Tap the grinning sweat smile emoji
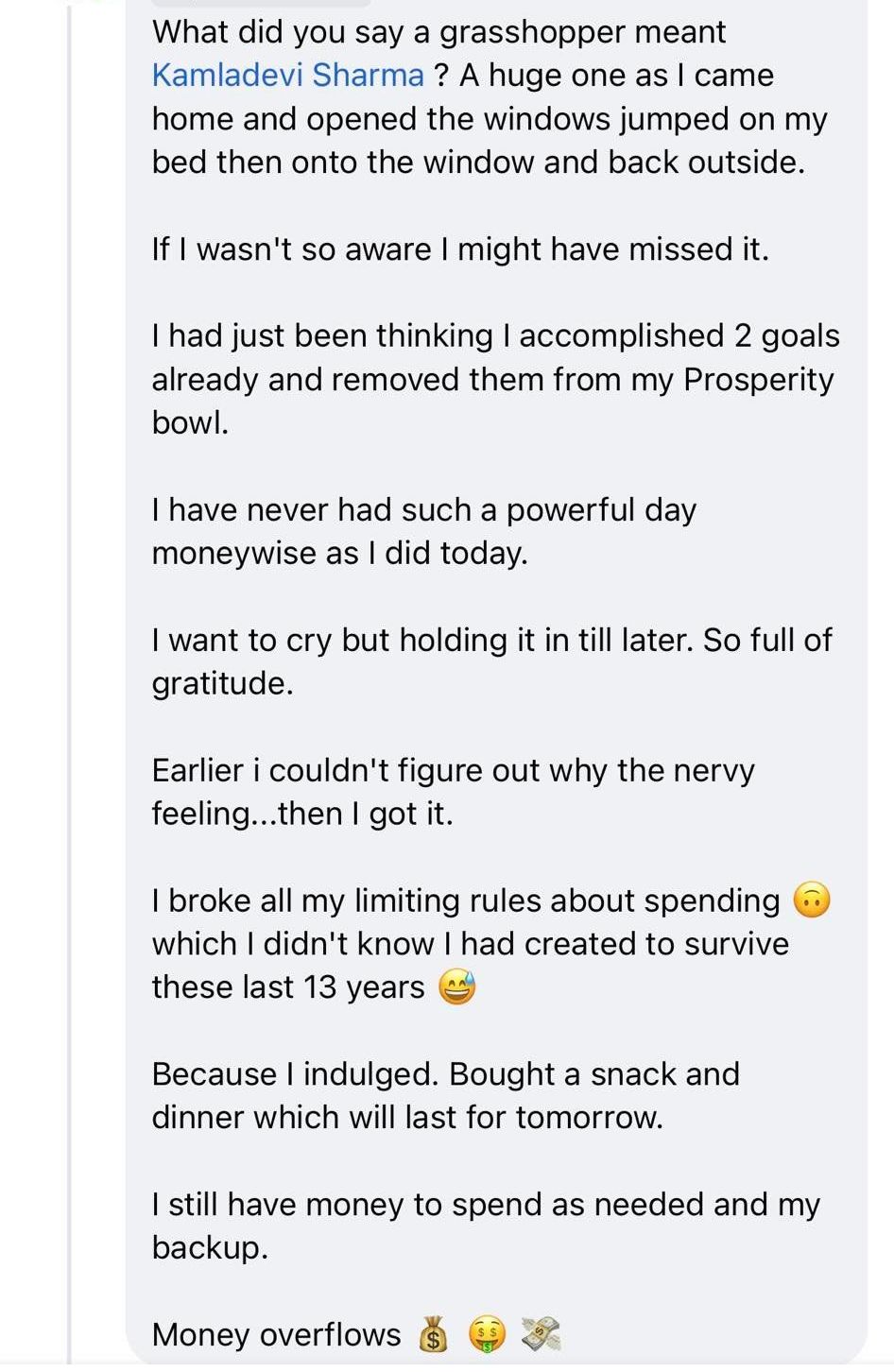894x1372 pixels. [456, 986]
